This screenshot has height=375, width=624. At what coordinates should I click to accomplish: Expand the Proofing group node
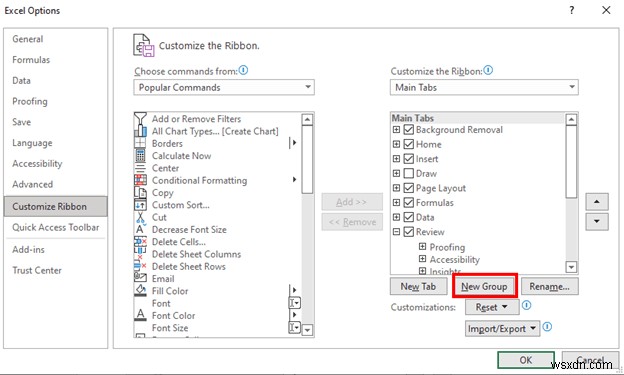(x=423, y=246)
